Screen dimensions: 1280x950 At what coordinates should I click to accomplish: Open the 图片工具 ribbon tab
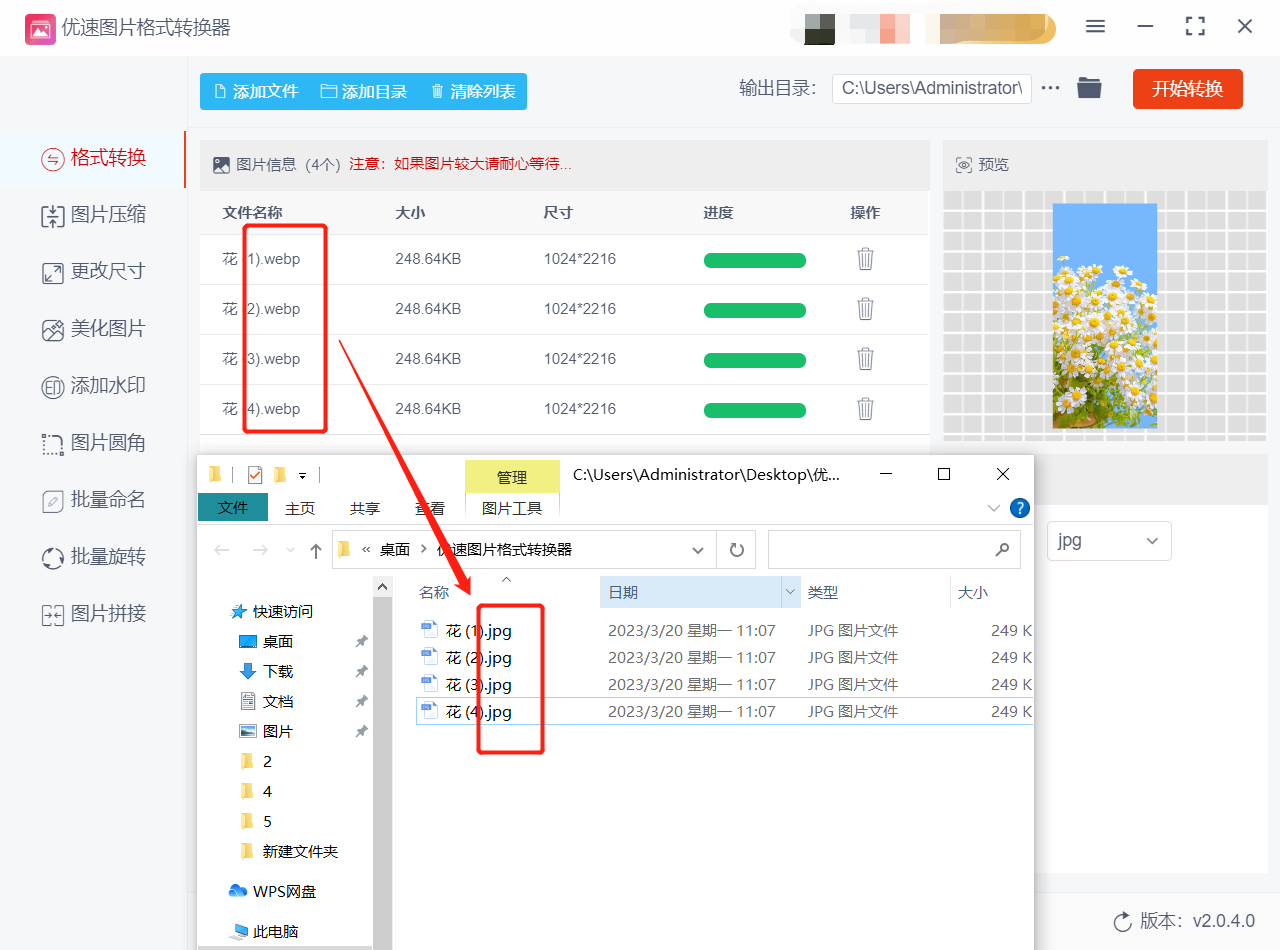point(512,508)
